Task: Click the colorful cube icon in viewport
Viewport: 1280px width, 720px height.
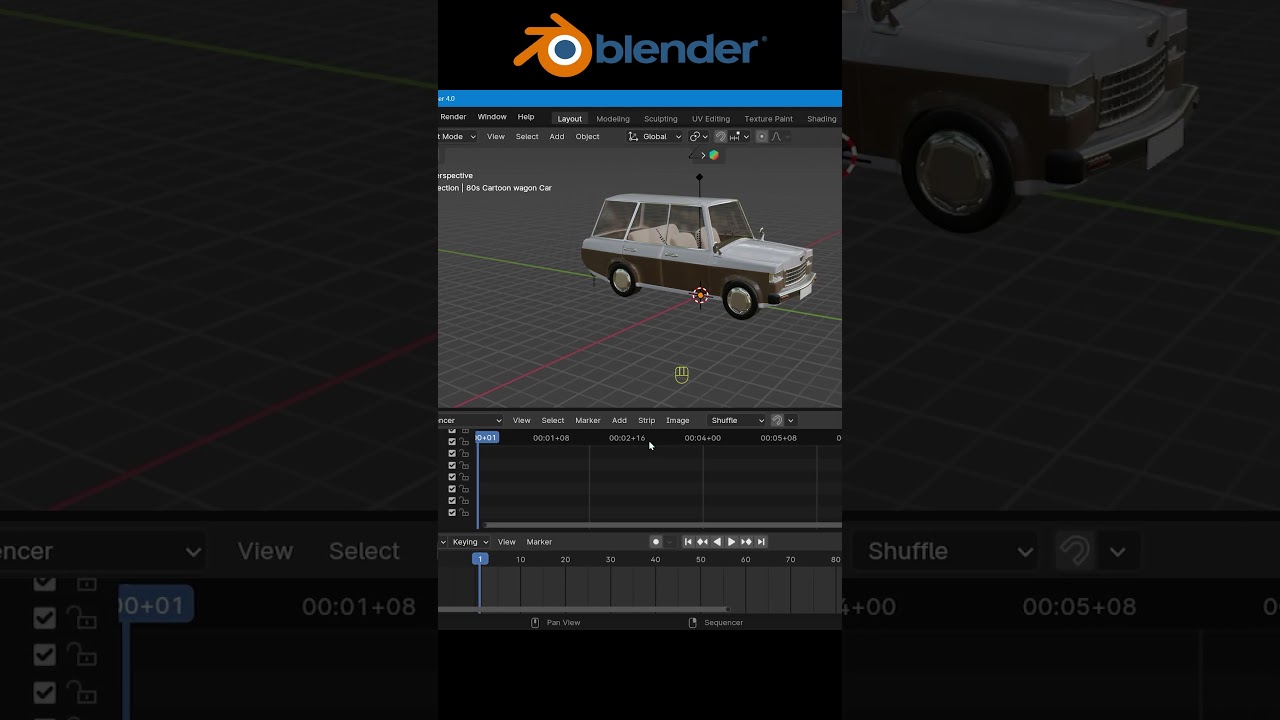Action: (x=714, y=155)
